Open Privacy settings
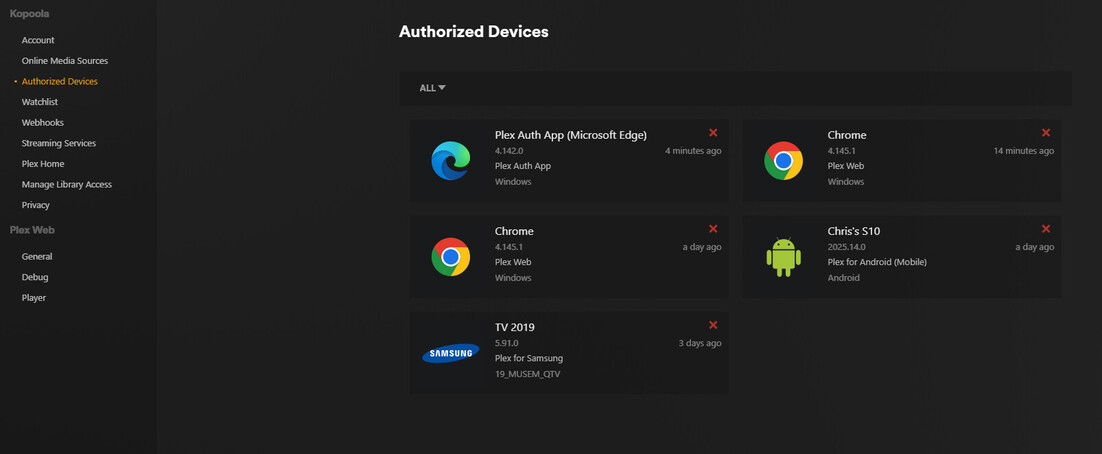This screenshot has height=454, width=1102. click(36, 205)
